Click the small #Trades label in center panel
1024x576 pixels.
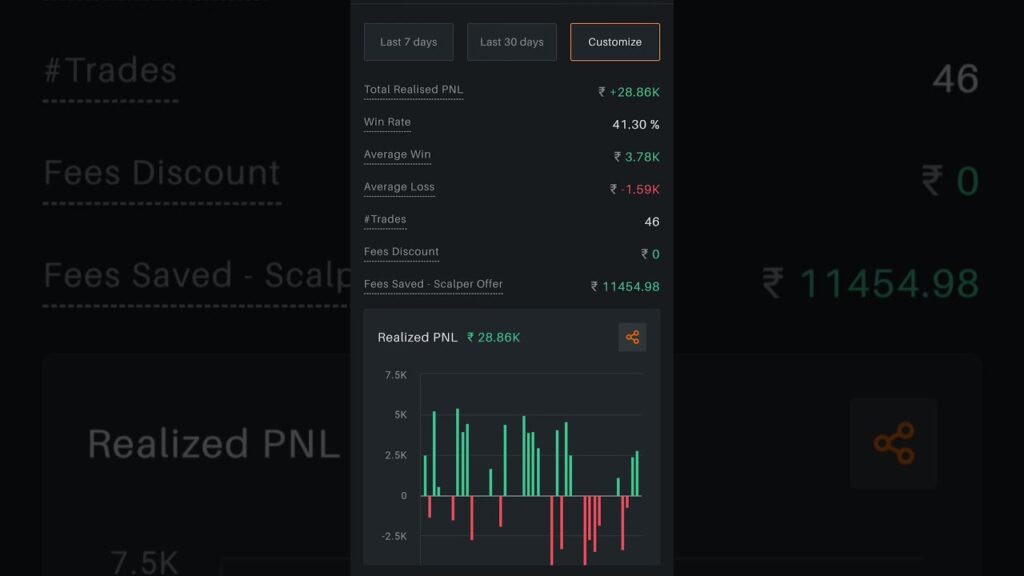coord(385,220)
